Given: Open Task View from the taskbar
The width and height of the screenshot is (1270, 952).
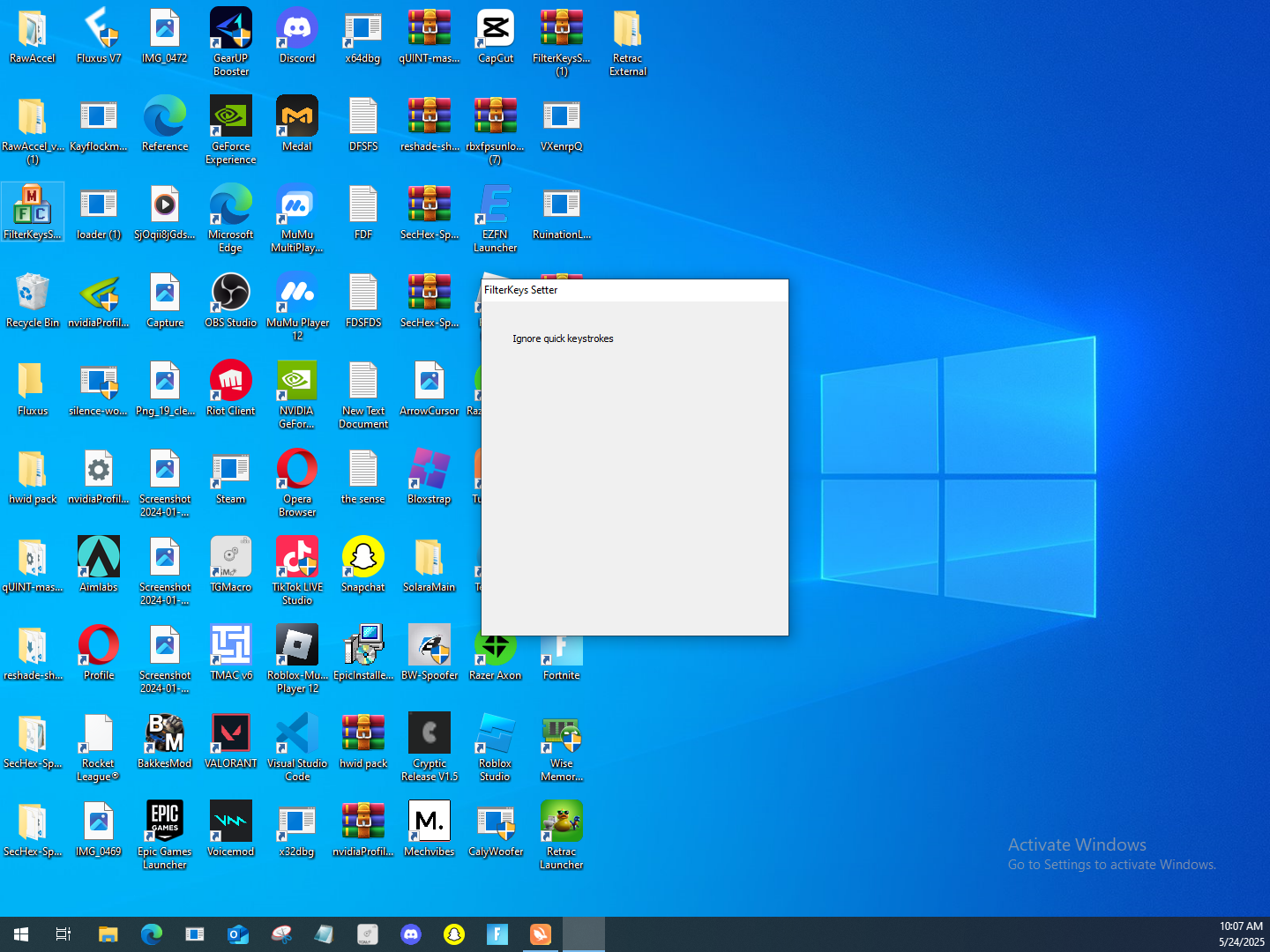Looking at the screenshot, I should click(63, 934).
